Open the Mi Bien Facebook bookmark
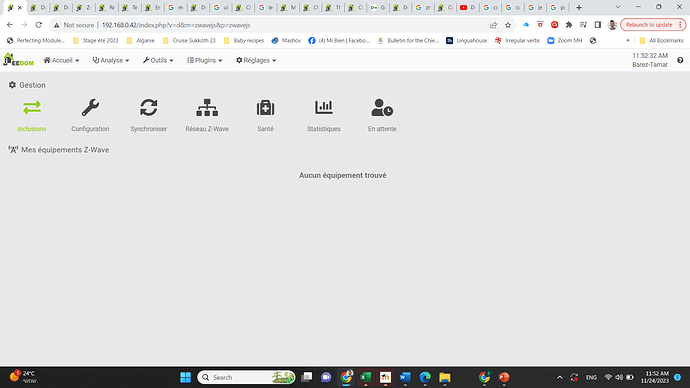Screen dimensions: 690x388 (339, 40)
